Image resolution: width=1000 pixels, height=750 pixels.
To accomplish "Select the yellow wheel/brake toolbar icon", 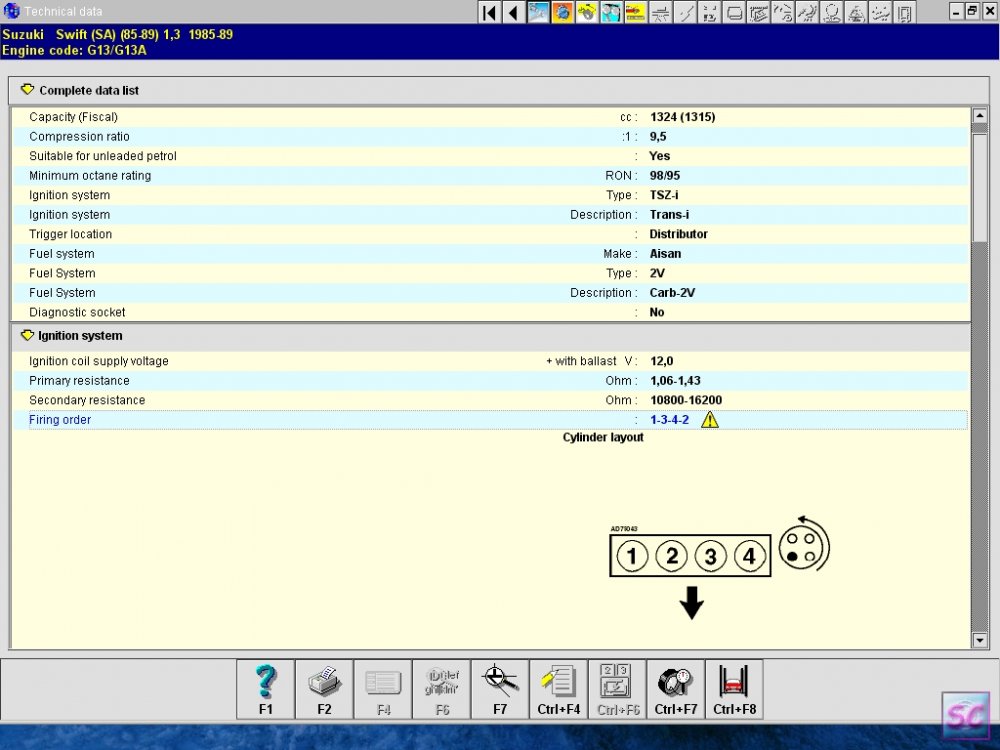I will 587,12.
